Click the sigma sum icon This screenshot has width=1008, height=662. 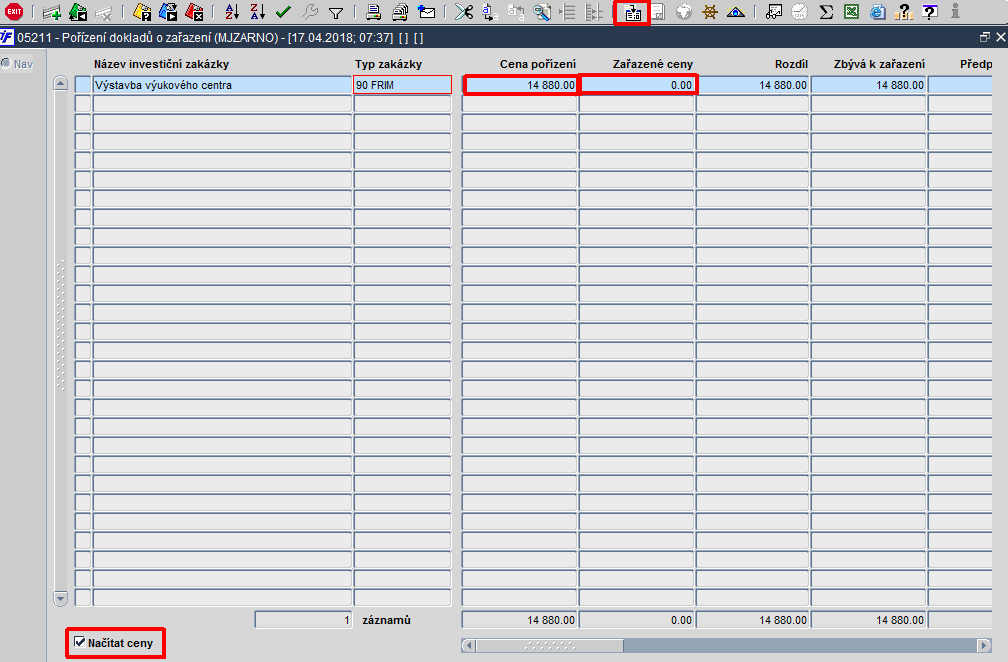[826, 12]
